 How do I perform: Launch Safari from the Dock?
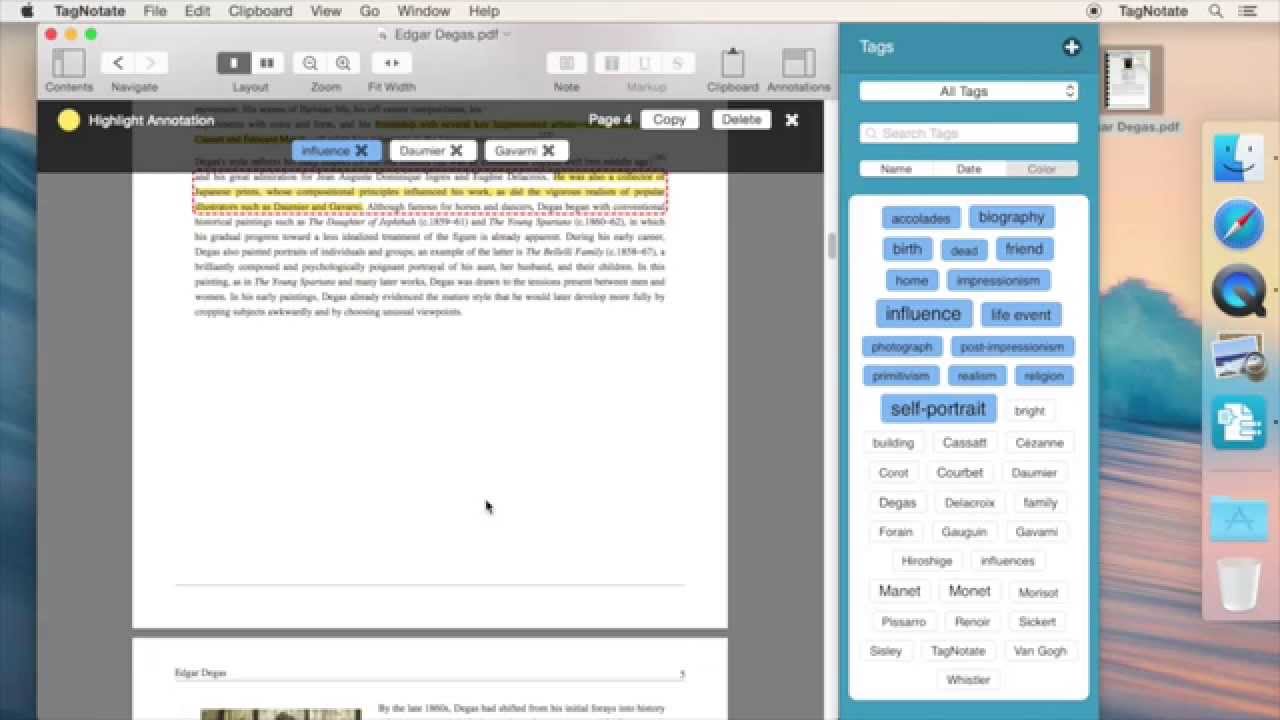coord(1240,224)
